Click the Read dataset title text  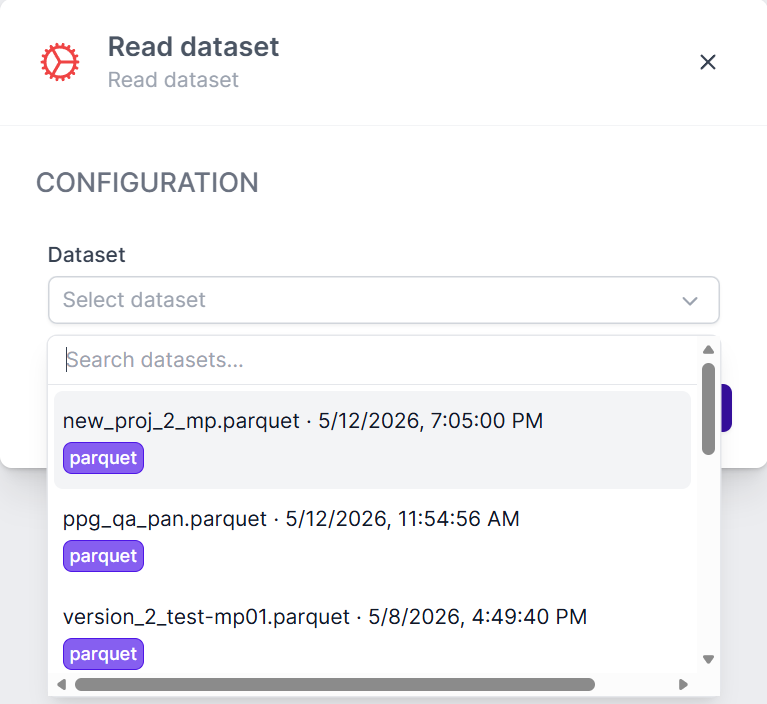click(x=193, y=47)
